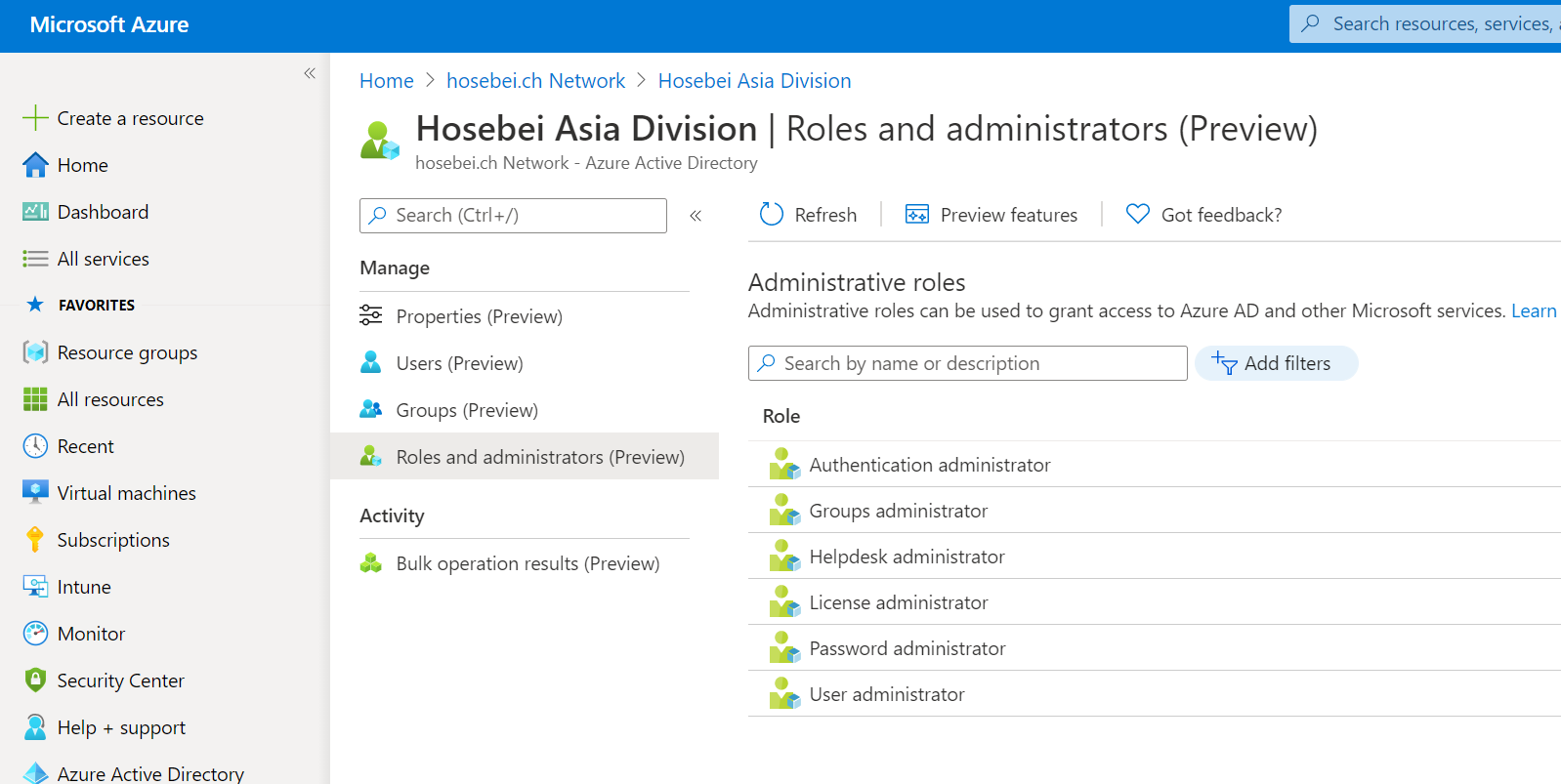The height and width of the screenshot is (784, 1561).
Task: Click the Users (Preview) person icon
Action: [371, 362]
